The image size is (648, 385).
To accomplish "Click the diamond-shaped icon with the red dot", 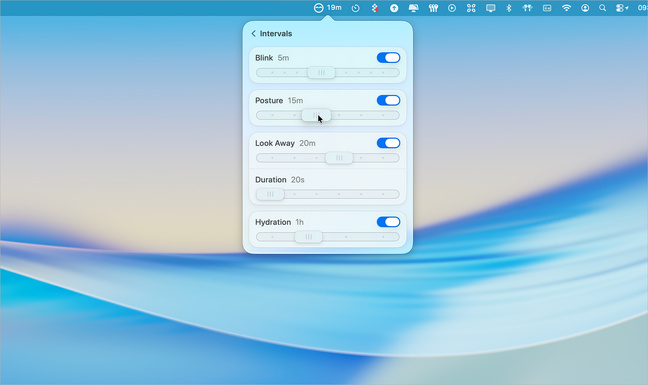I will click(374, 8).
